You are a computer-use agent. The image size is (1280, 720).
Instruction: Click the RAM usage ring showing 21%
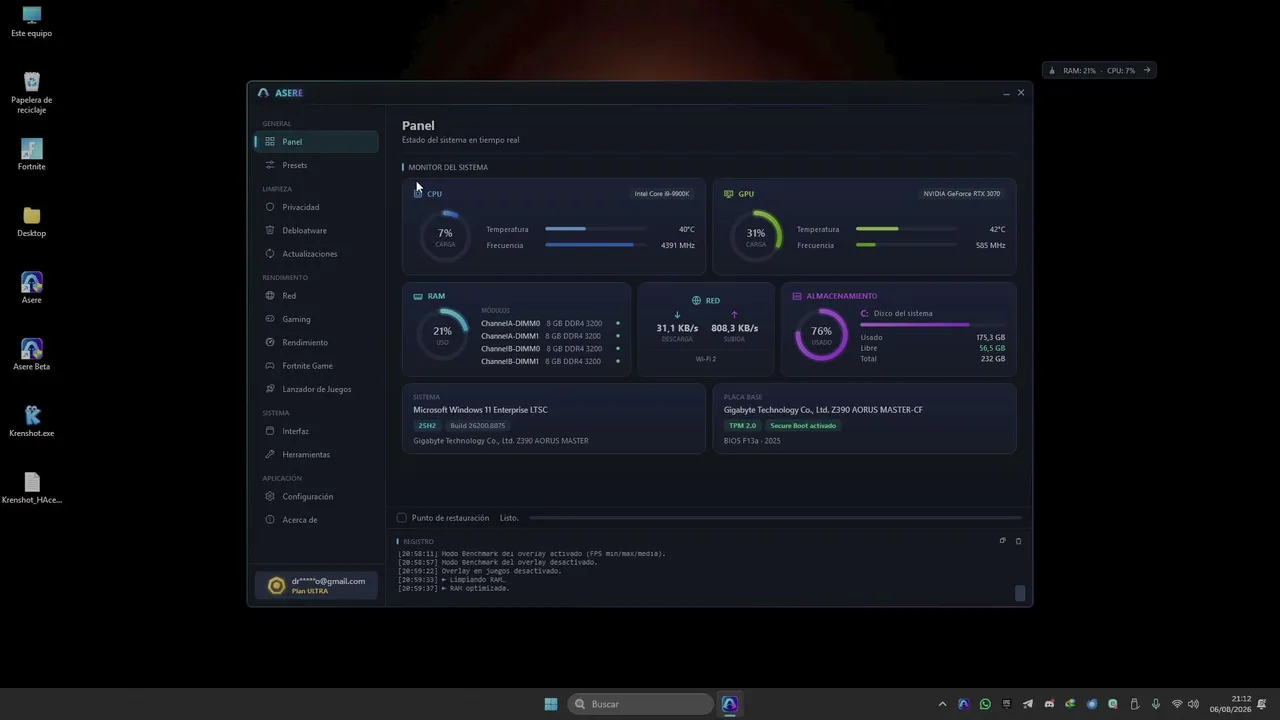tap(443, 334)
